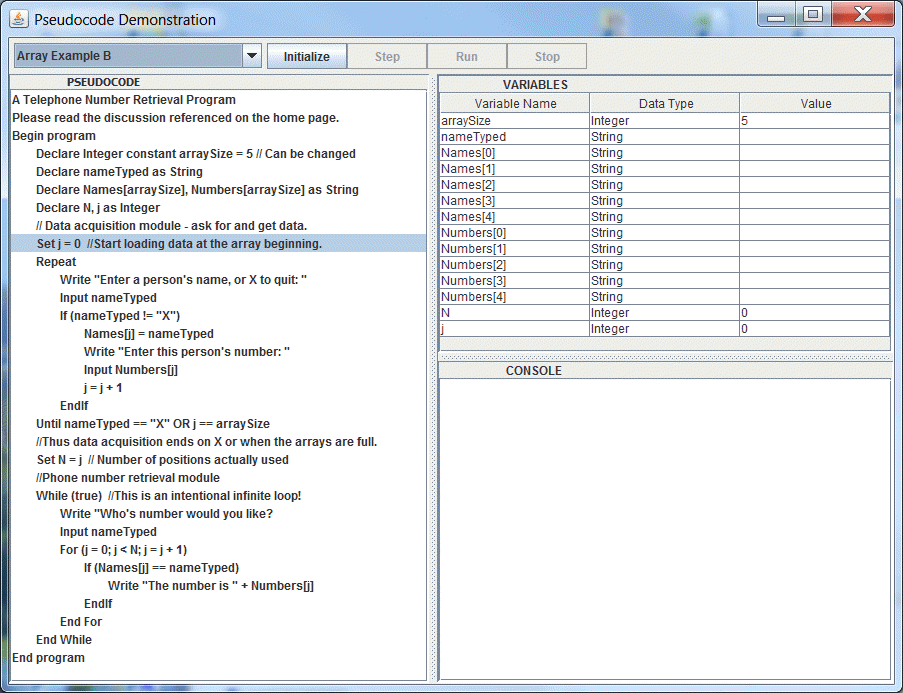Image resolution: width=903 pixels, height=693 pixels.
Task: Select the arraySize value cell showing 5
Action: [814, 120]
